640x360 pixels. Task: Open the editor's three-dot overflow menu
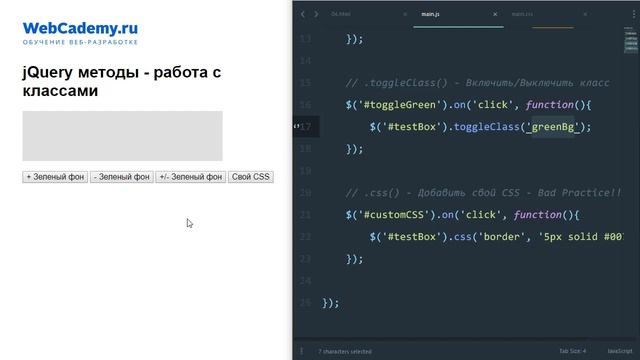coord(633,14)
